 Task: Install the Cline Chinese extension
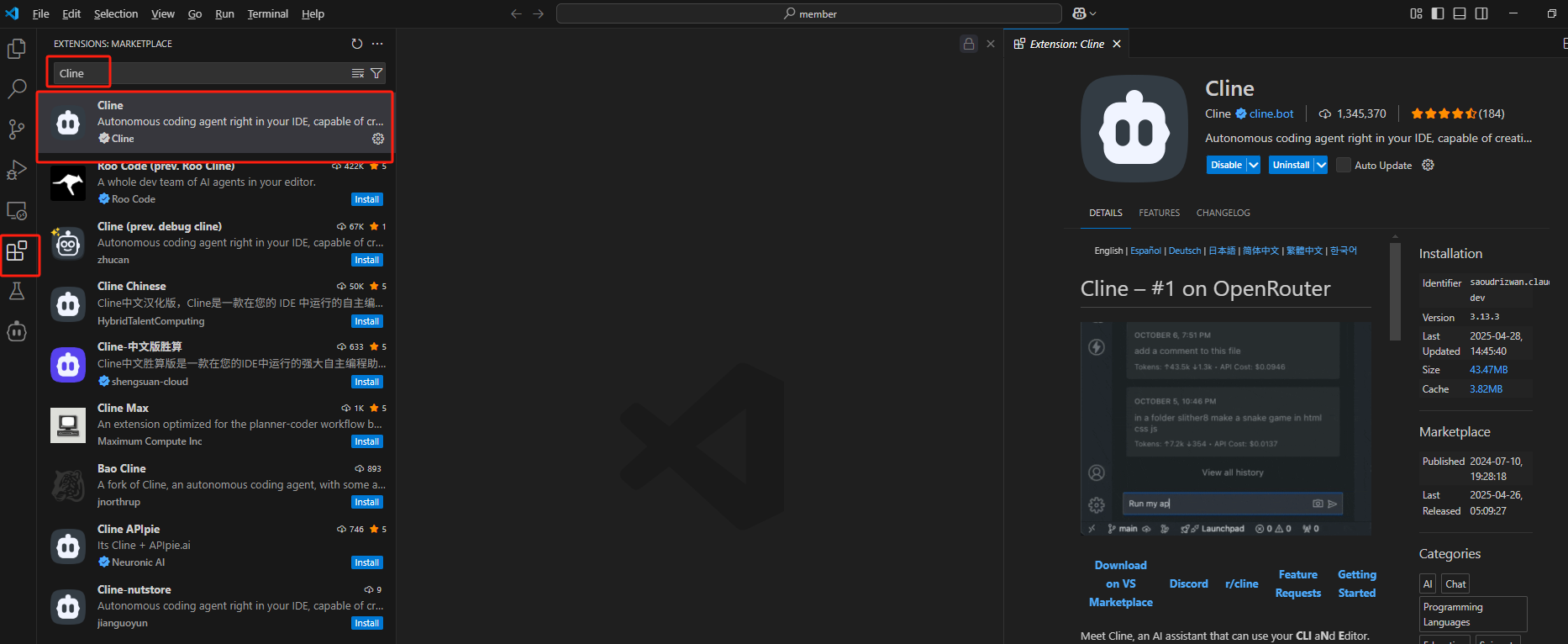(x=367, y=321)
